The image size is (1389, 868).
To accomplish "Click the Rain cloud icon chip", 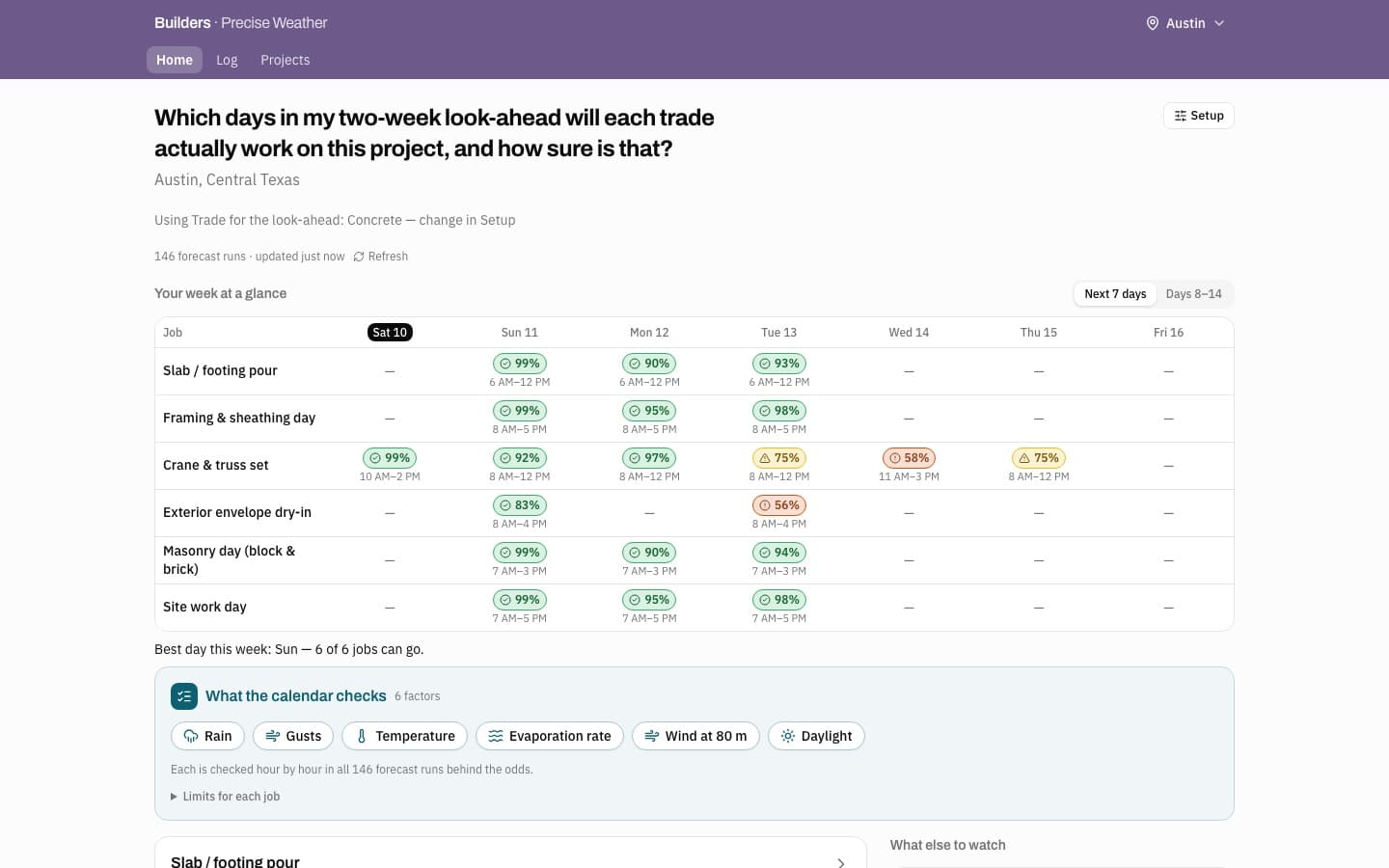I will click(x=191, y=736).
